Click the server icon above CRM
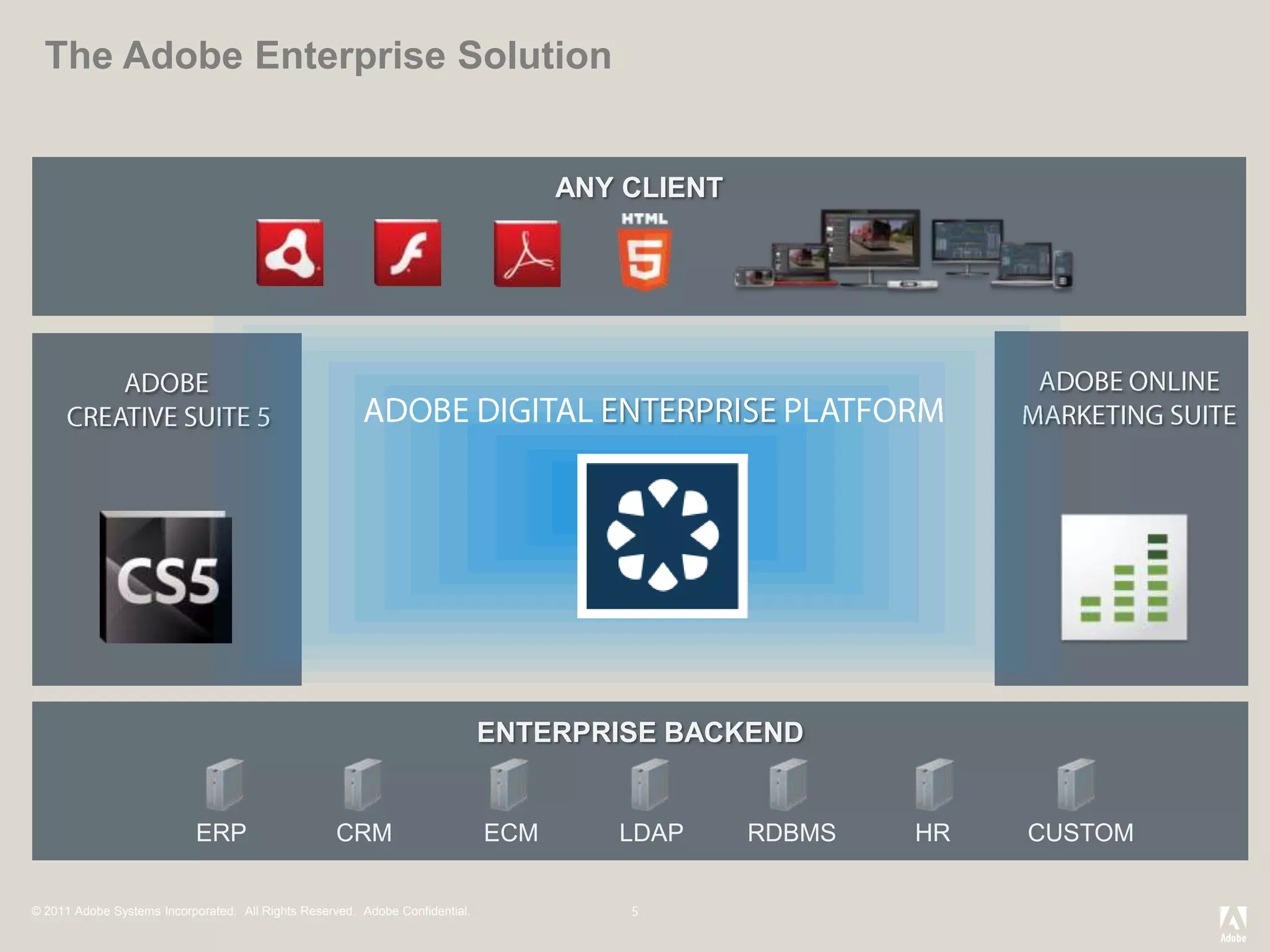The width and height of the screenshot is (1270, 952). [363, 784]
